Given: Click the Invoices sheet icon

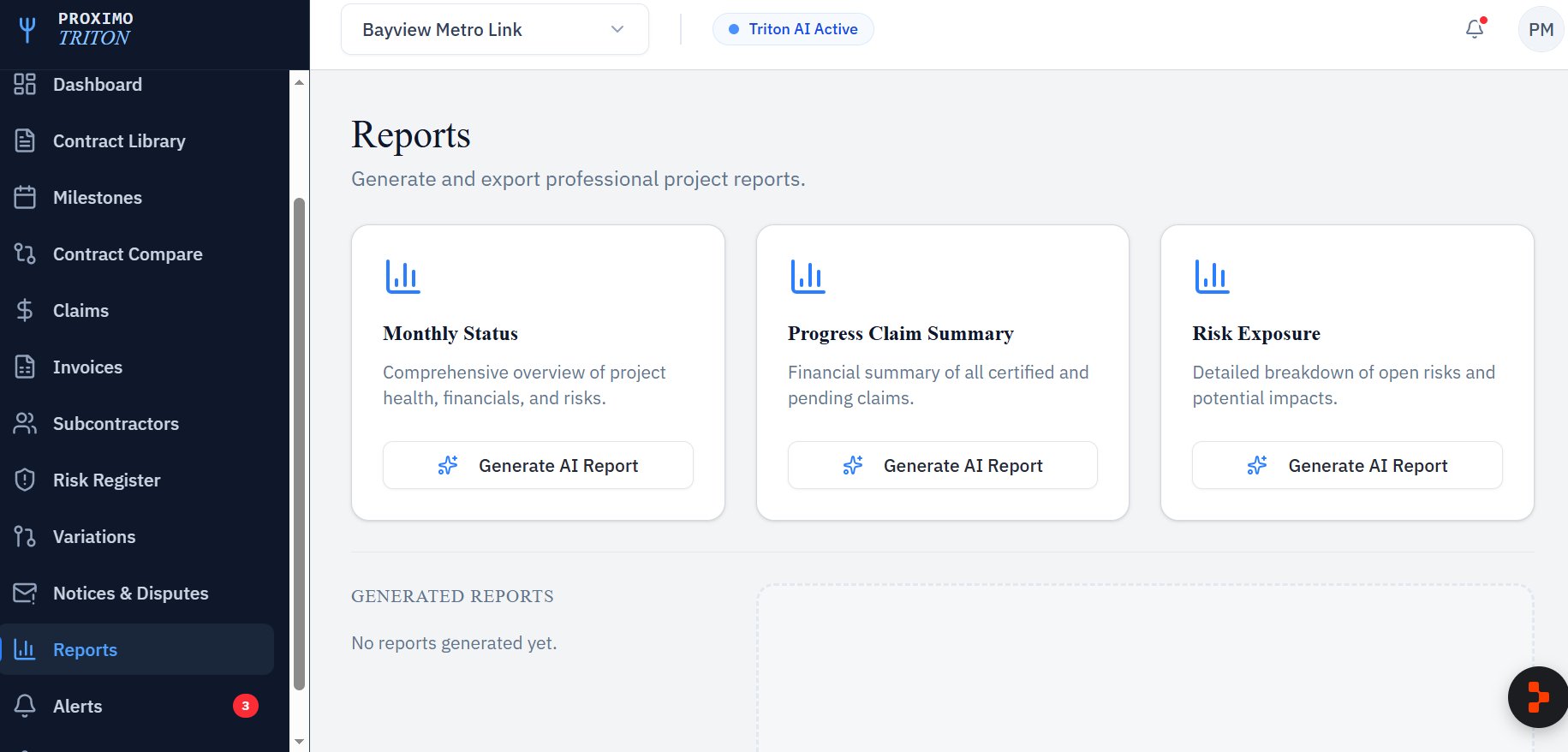Looking at the screenshot, I should coord(25,367).
